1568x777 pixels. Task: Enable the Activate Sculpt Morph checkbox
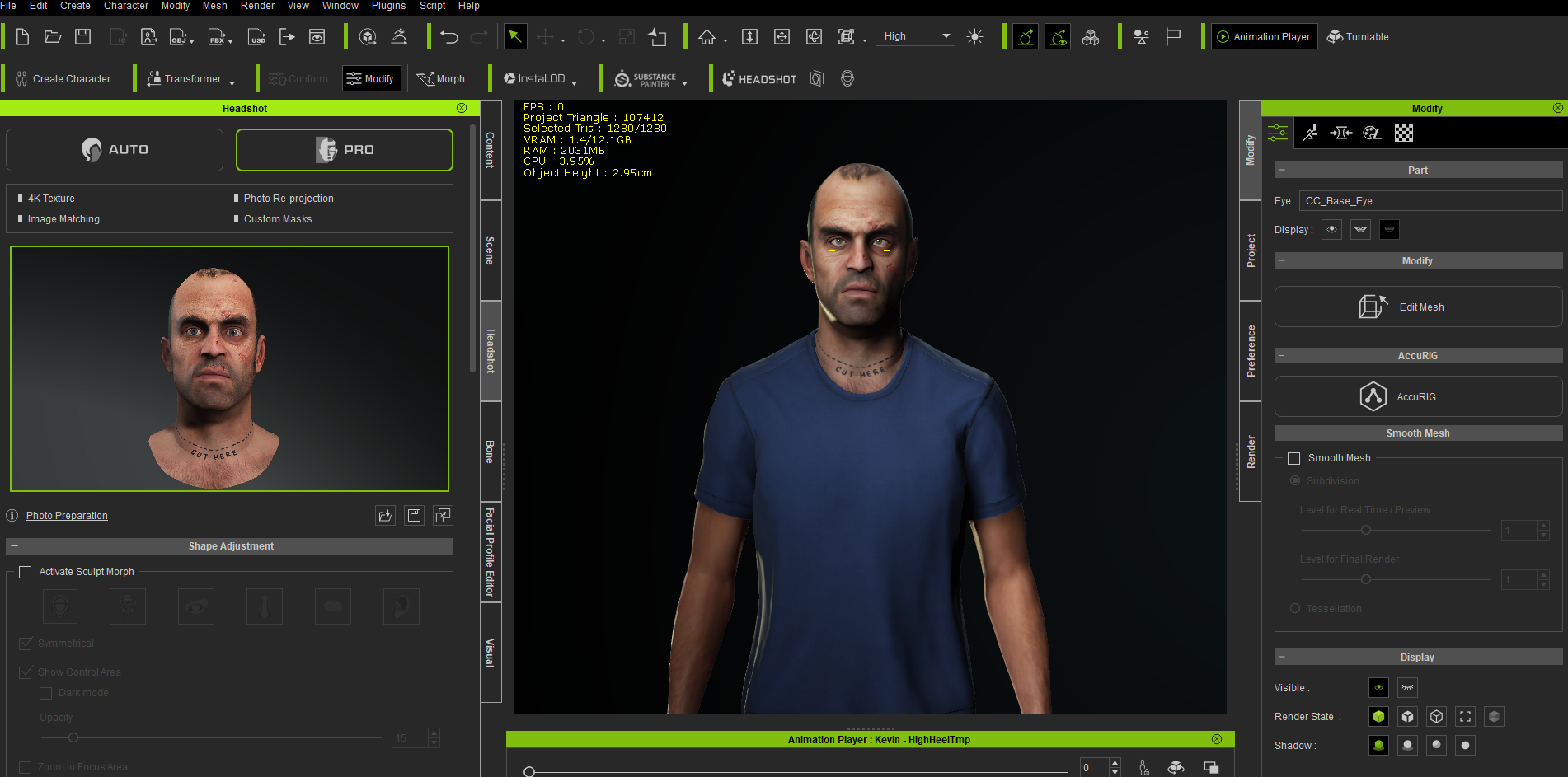click(x=26, y=572)
